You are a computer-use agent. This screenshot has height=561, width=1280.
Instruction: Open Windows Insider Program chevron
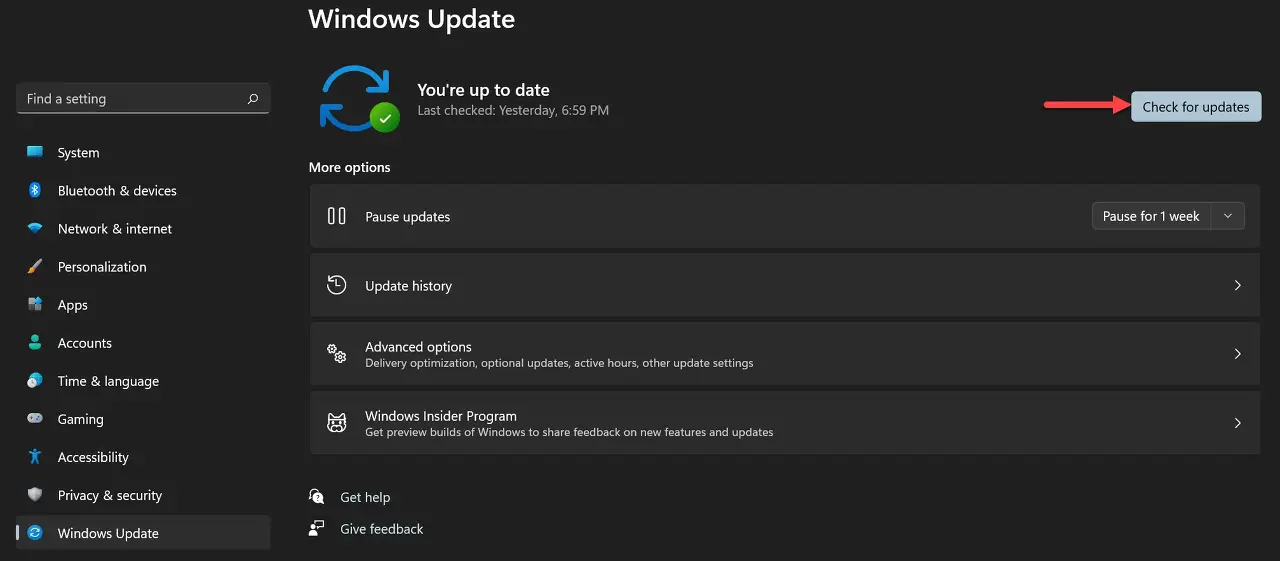[x=1237, y=423]
